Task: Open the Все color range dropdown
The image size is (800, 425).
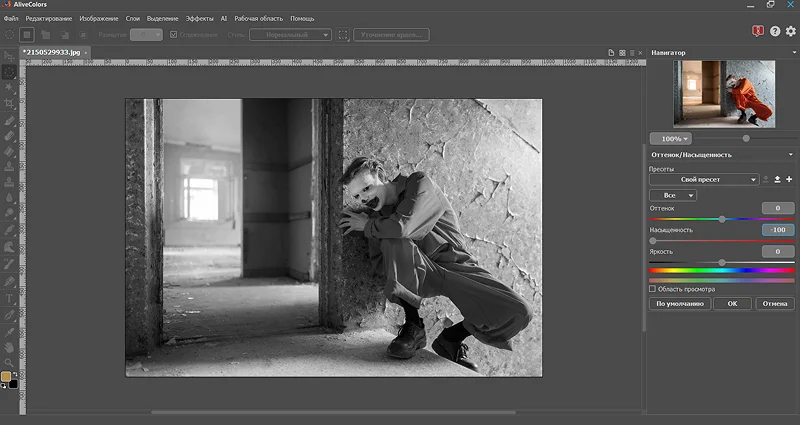Action: (672, 195)
